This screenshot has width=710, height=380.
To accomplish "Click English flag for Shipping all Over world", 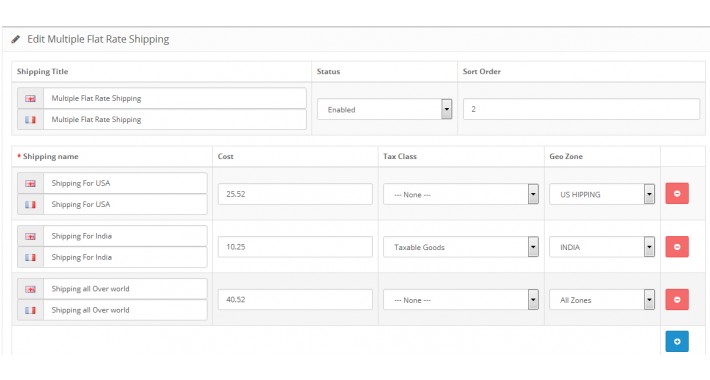I will pyautogui.click(x=30, y=289).
